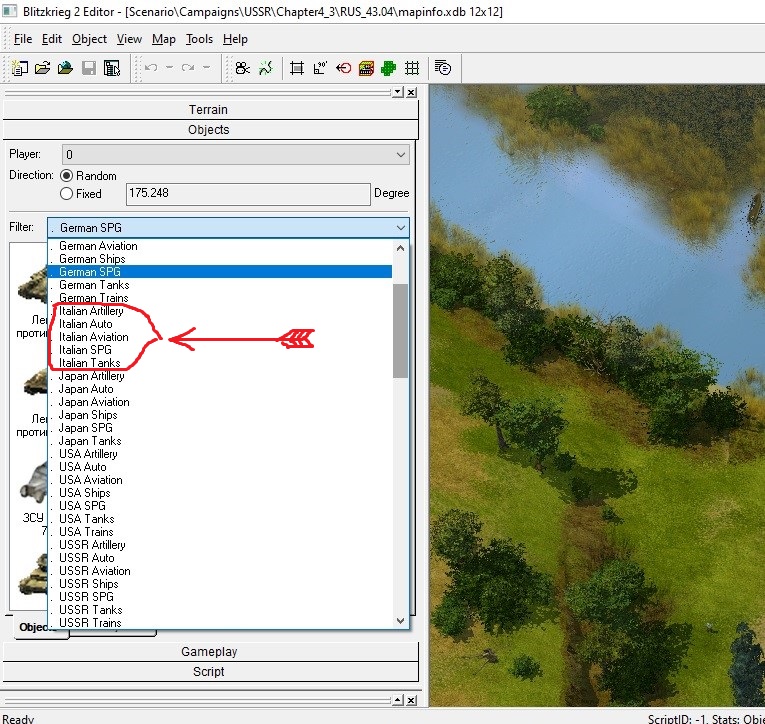The width and height of the screenshot is (765, 724).
Task: Click the green cross-shaped blocks icon
Action: [x=389, y=68]
